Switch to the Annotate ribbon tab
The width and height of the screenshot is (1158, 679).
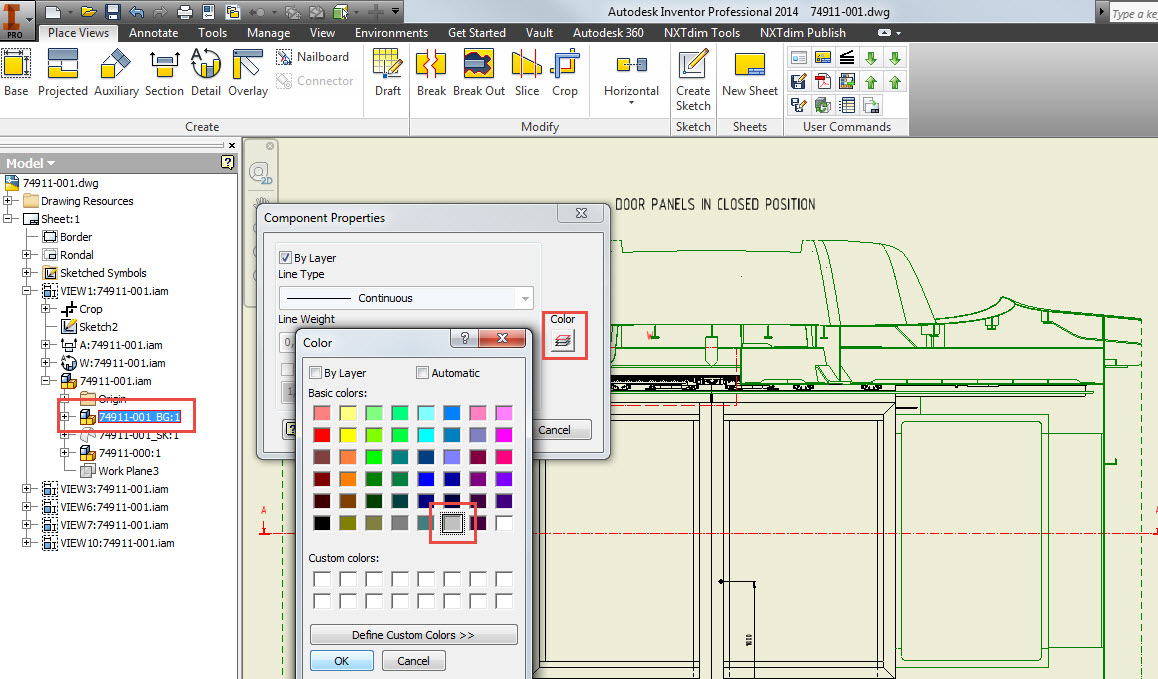153,33
